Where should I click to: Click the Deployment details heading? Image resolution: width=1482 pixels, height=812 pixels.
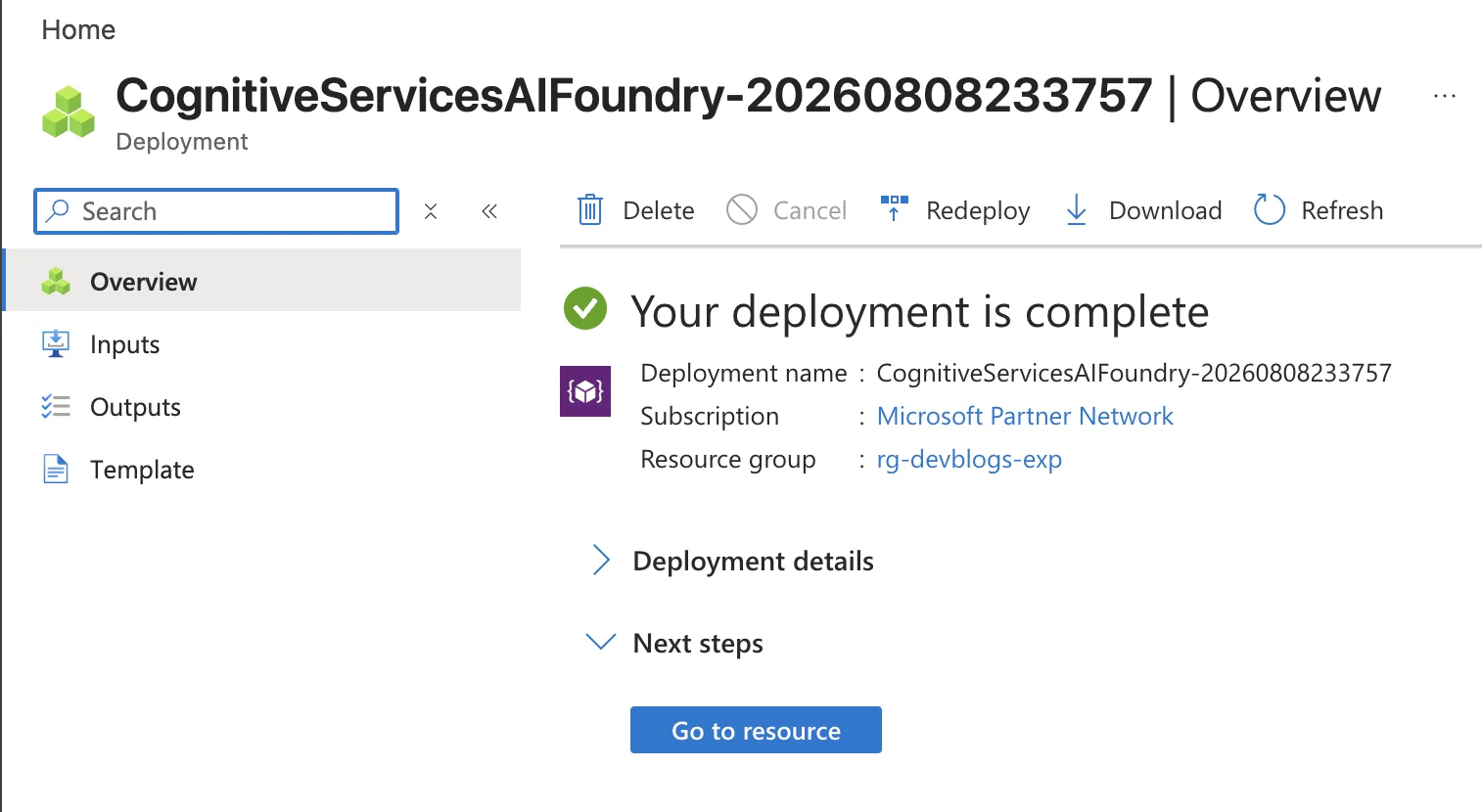pyautogui.click(x=754, y=562)
